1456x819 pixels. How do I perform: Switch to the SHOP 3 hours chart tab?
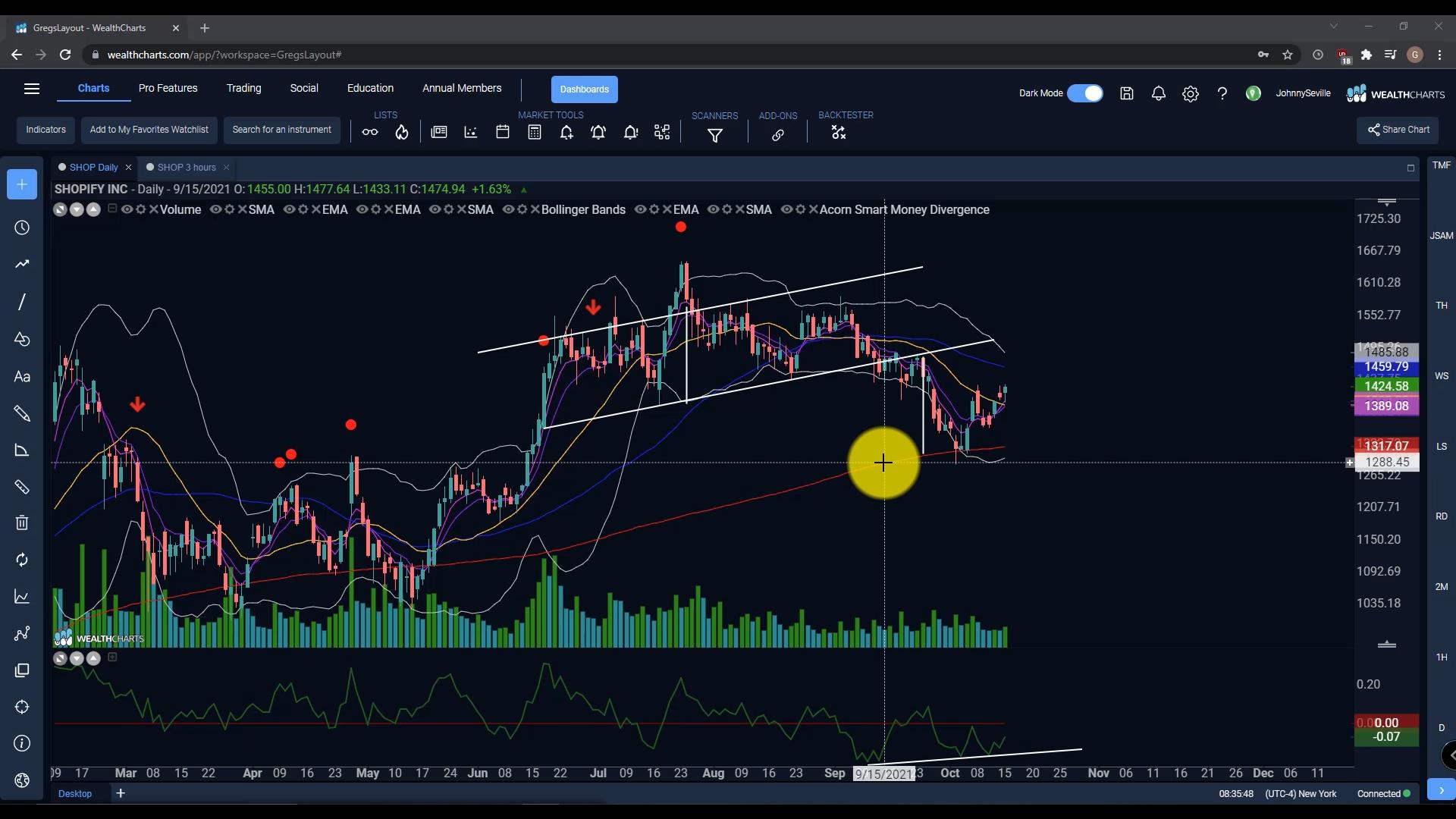187,168
